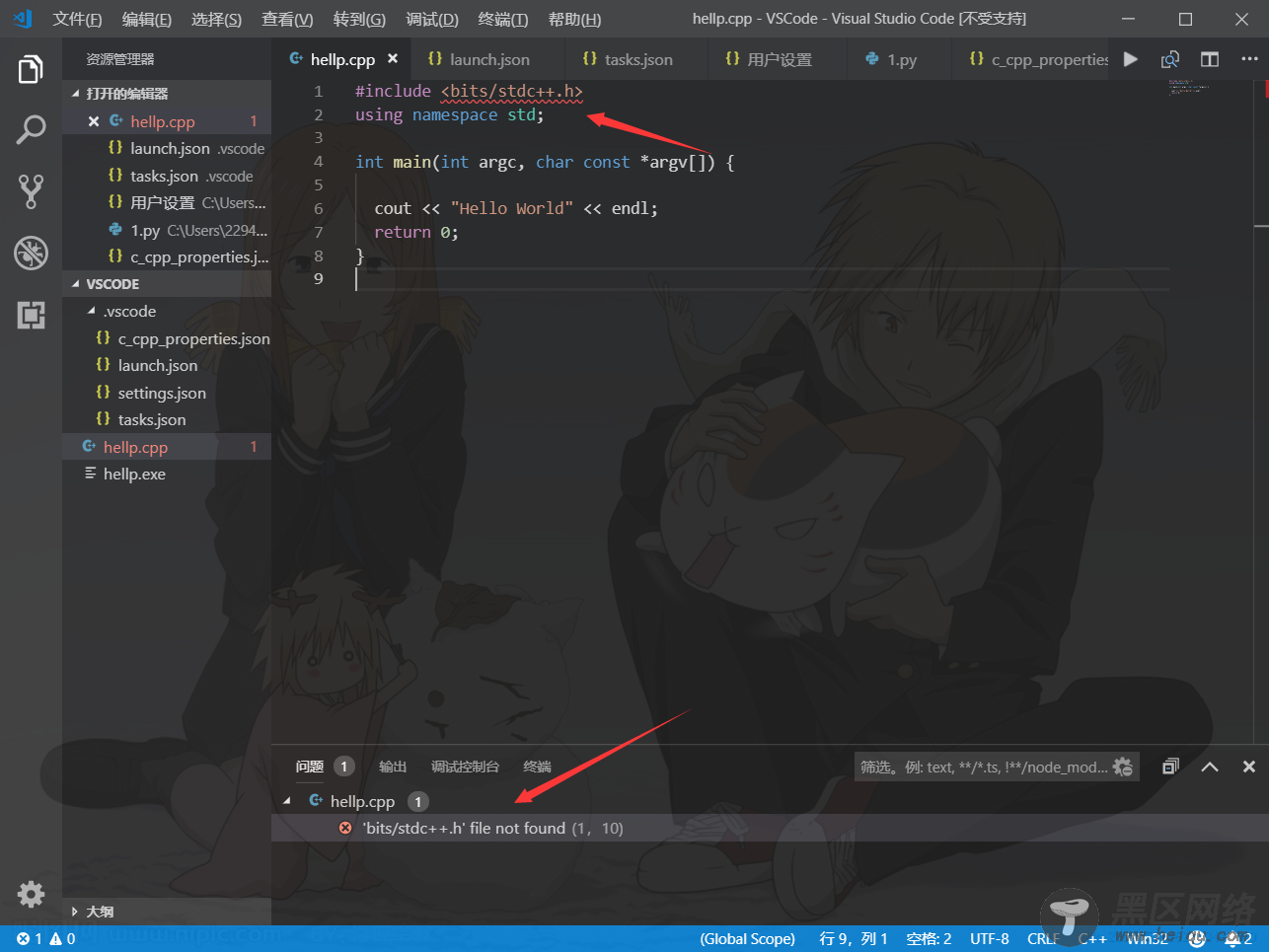Click the open changes icon in editor toolbar

(x=1170, y=59)
